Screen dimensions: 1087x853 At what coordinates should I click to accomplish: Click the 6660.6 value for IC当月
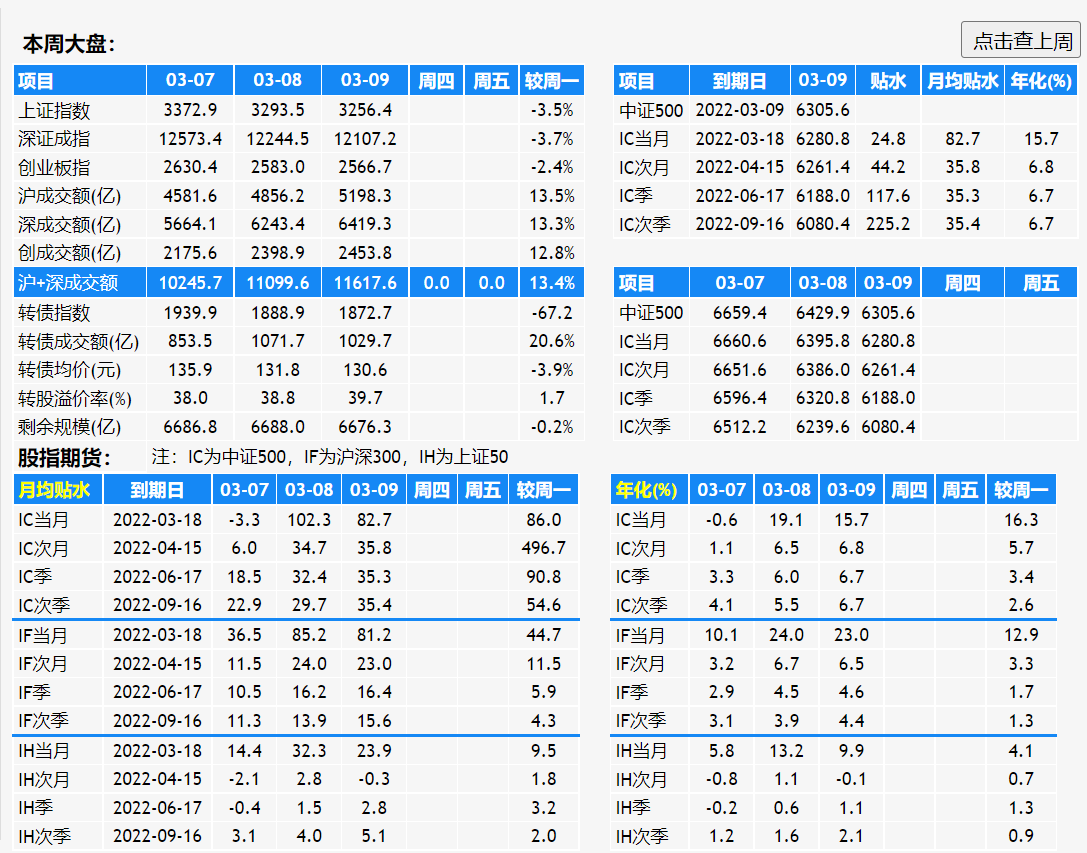[740, 341]
